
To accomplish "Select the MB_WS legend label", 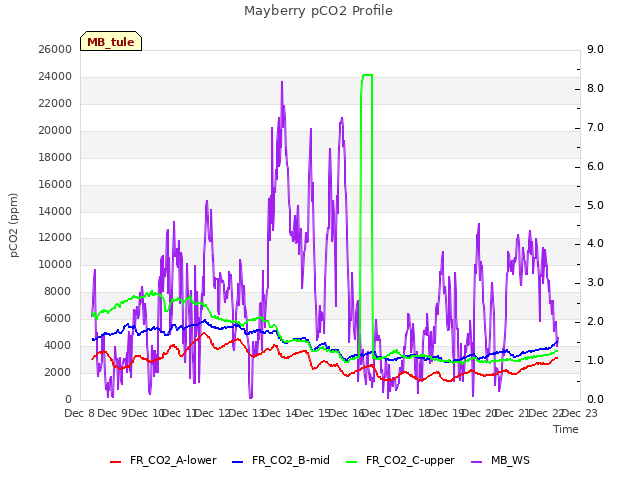I will pos(510,460).
